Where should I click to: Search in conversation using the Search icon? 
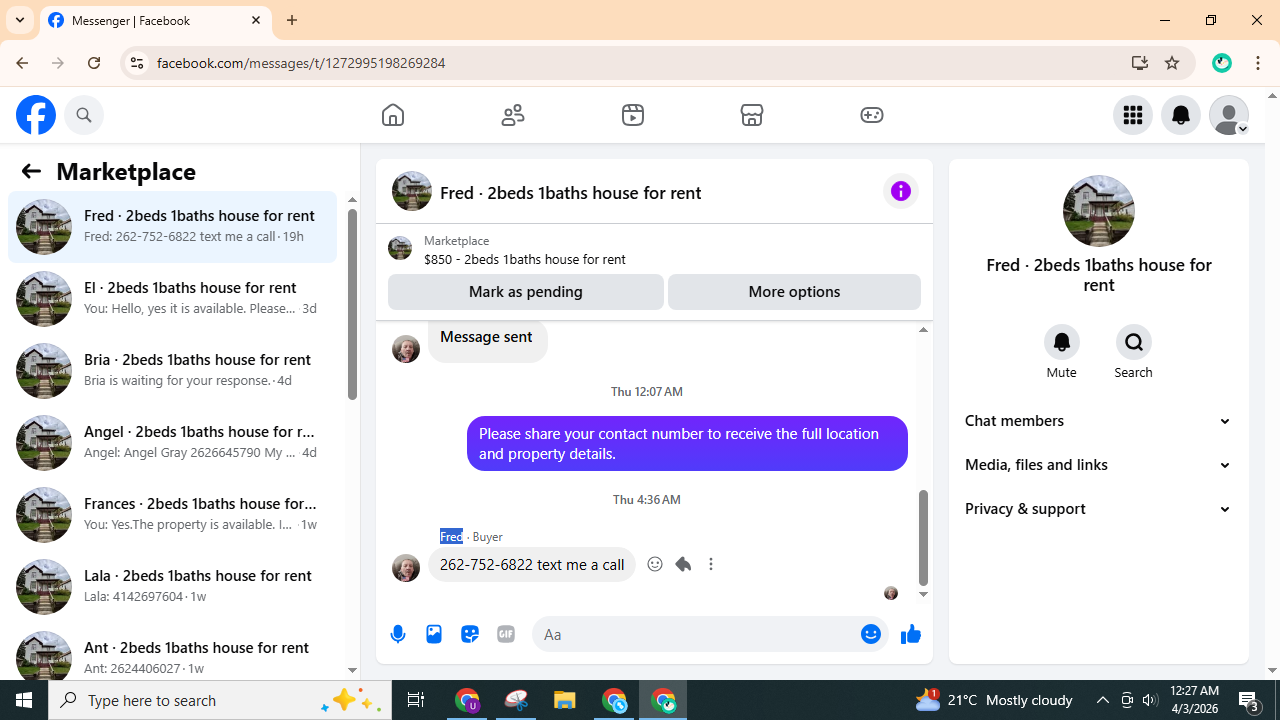click(x=1134, y=342)
